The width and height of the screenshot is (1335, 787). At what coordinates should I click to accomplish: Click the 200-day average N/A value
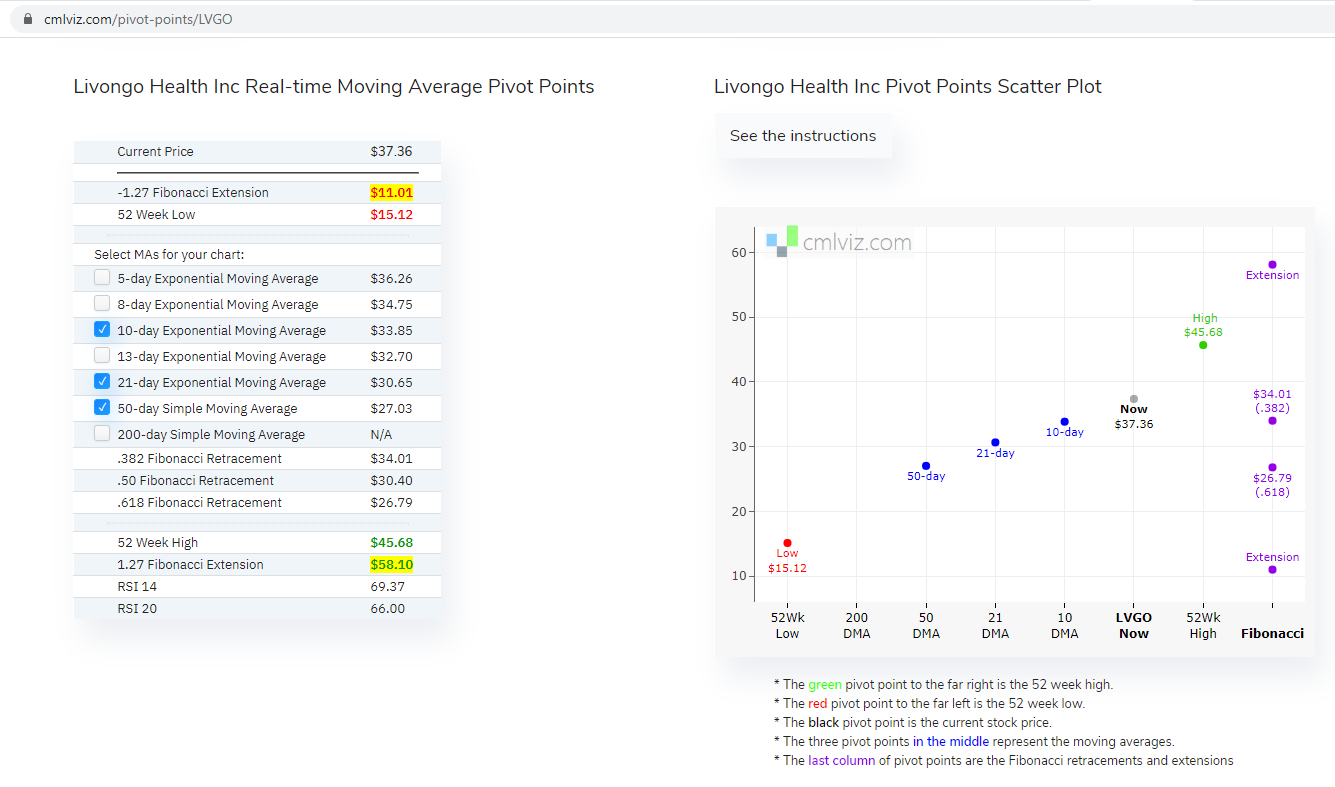pyautogui.click(x=381, y=435)
